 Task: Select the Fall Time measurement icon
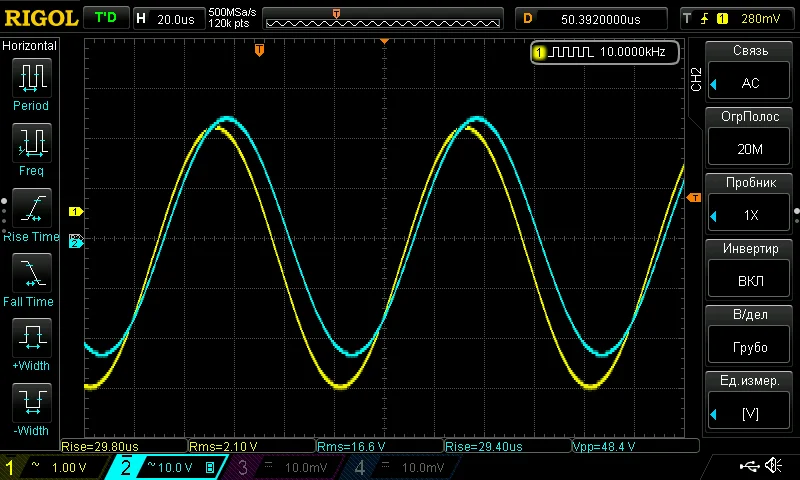coord(32,273)
